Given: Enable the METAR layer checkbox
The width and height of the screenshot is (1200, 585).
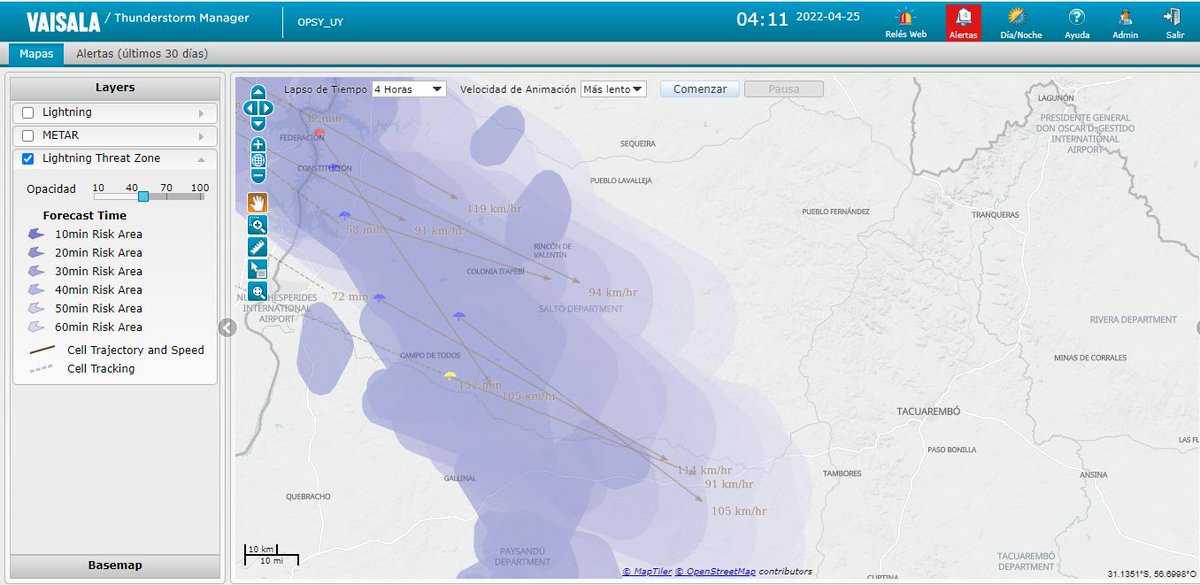Looking at the screenshot, I should 28,136.
